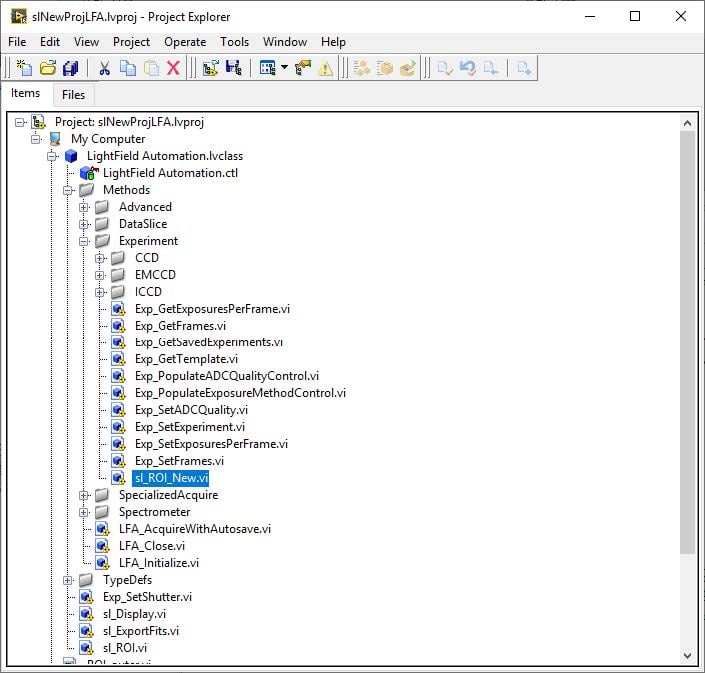Open the Tools menu
Viewport: 705px width, 673px height.
(234, 42)
